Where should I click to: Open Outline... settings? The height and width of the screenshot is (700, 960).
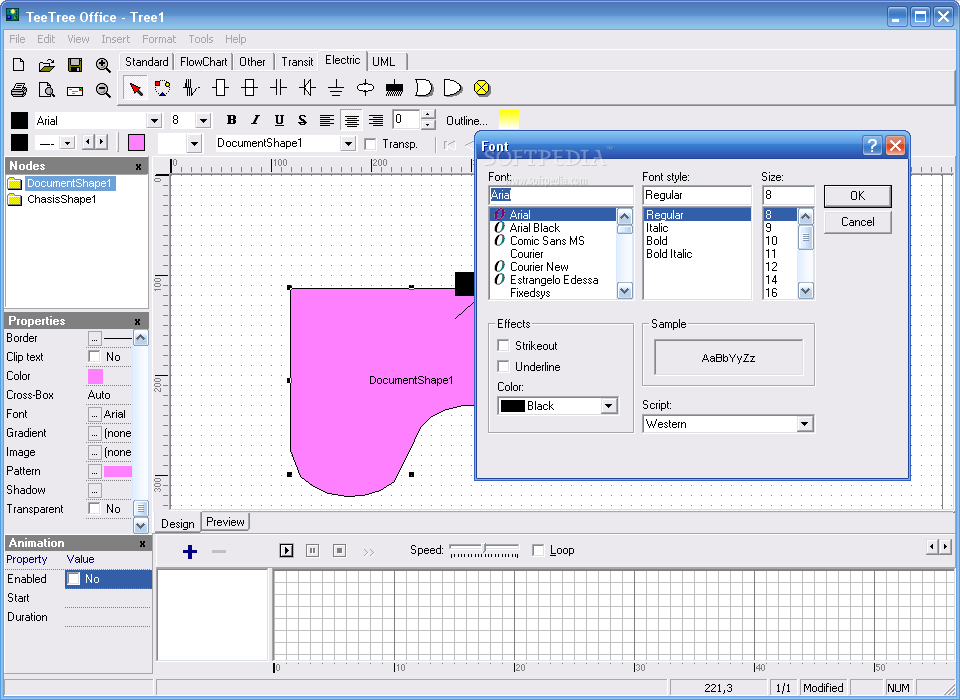(467, 121)
